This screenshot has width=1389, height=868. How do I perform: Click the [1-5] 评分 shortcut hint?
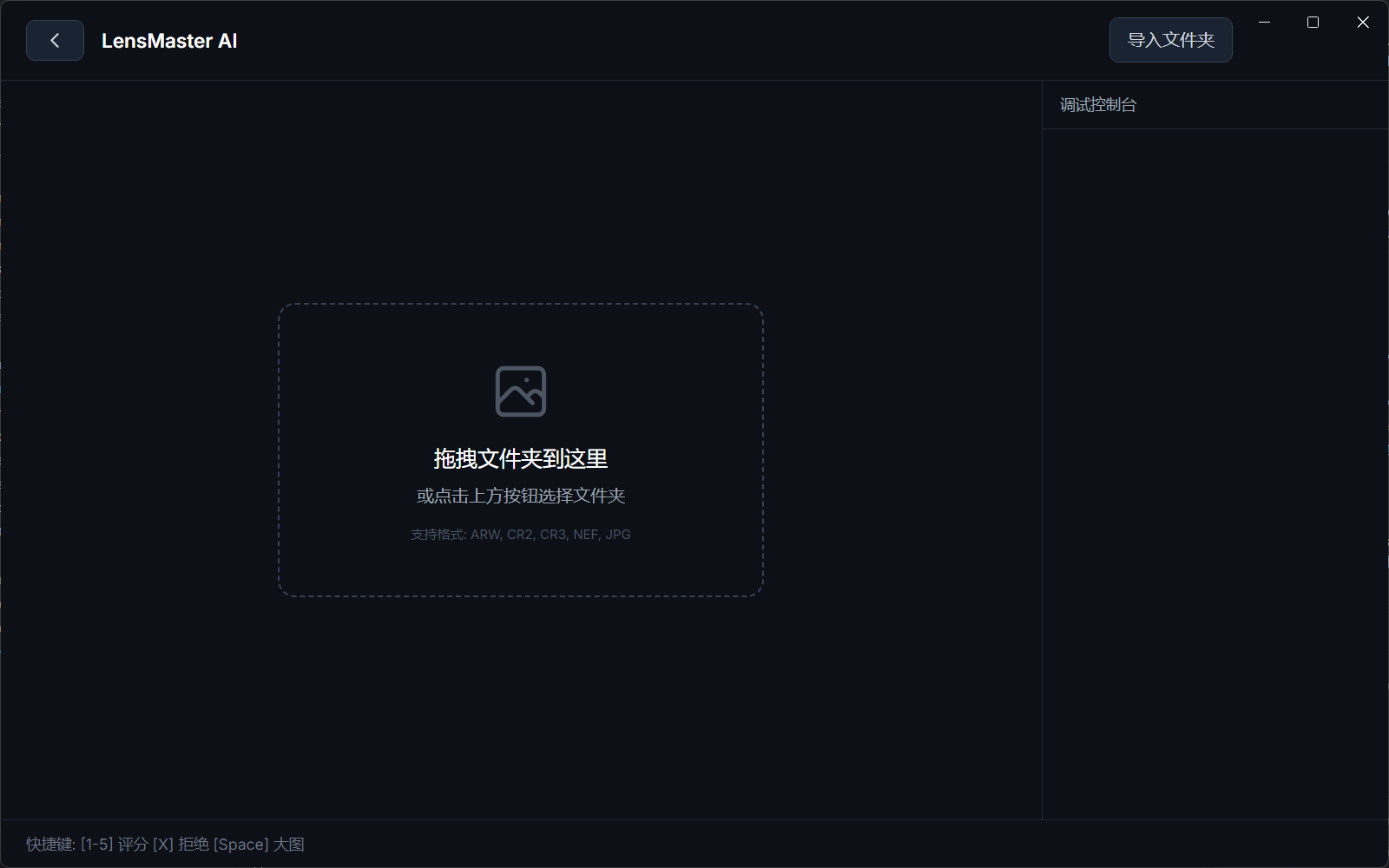[x=115, y=845]
